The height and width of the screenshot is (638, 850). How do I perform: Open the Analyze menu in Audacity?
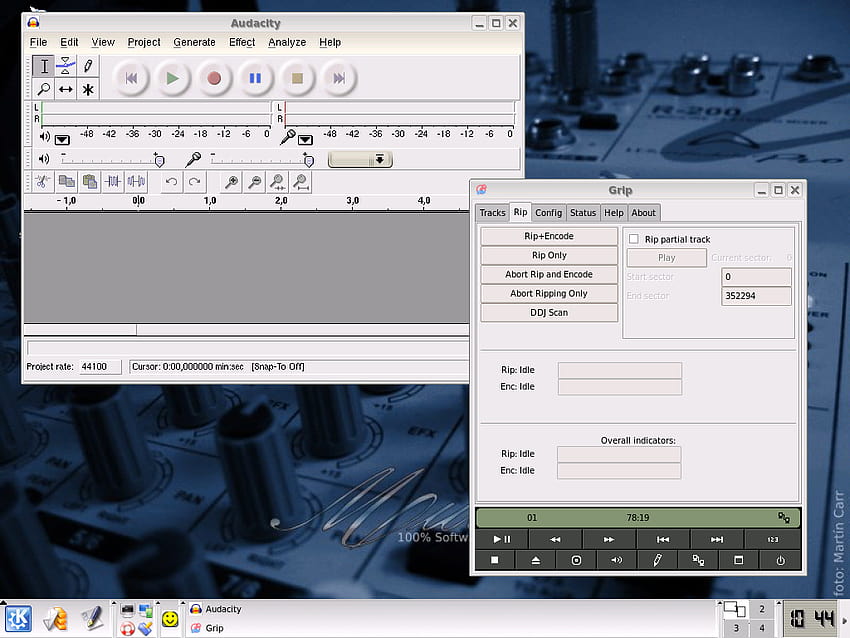(x=287, y=42)
